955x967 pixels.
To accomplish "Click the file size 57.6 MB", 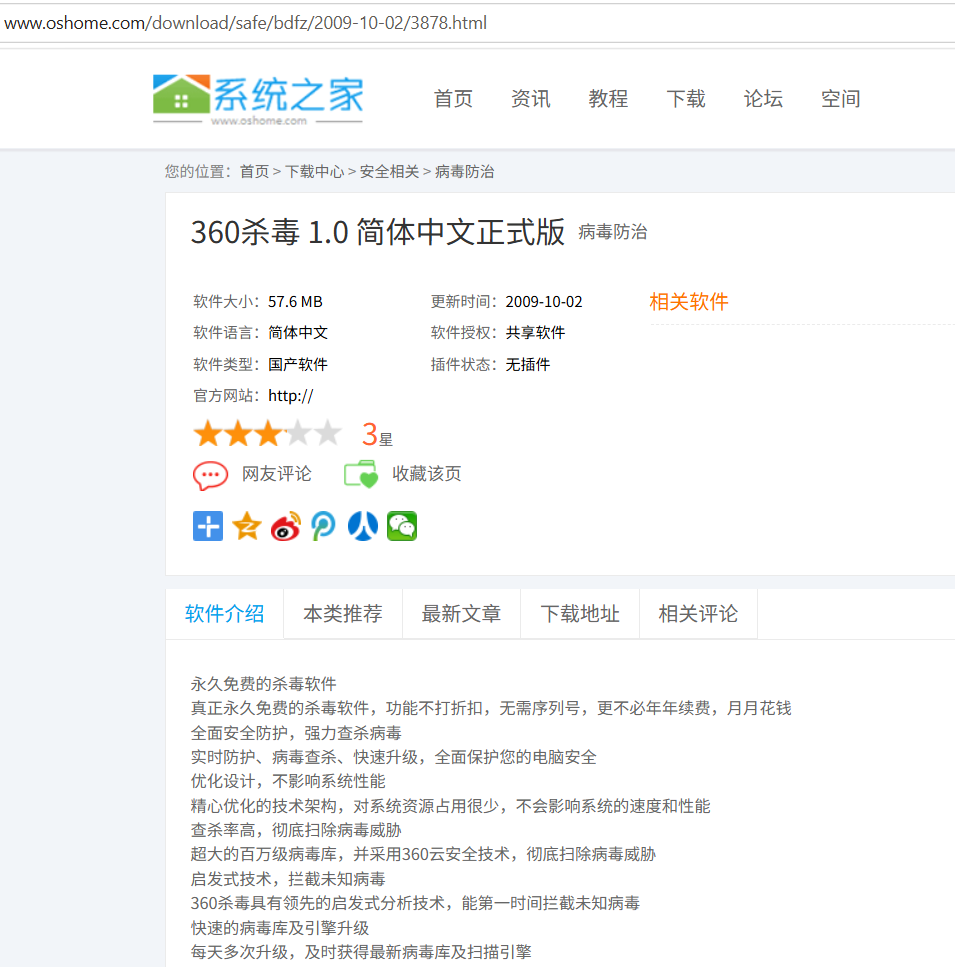I will pyautogui.click(x=295, y=302).
